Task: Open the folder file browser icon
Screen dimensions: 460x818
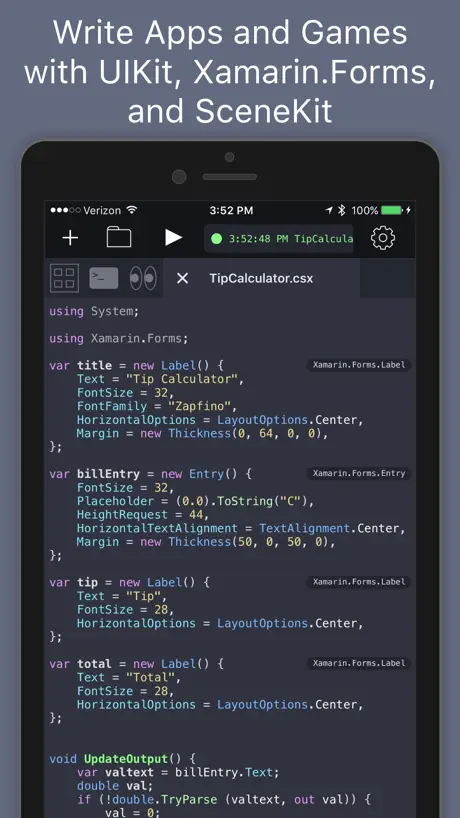Action: point(119,237)
